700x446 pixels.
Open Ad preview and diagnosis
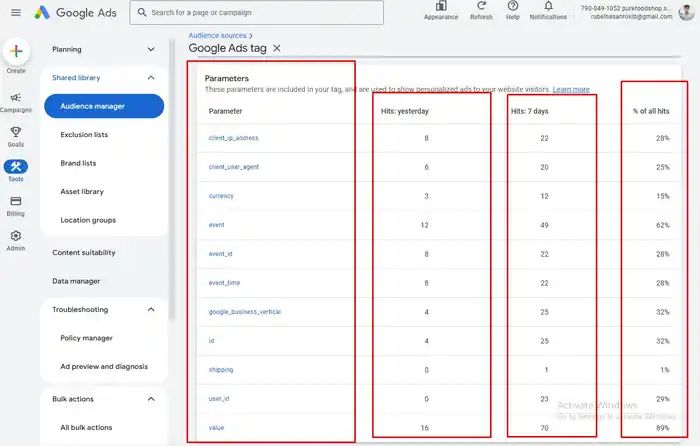(104, 367)
